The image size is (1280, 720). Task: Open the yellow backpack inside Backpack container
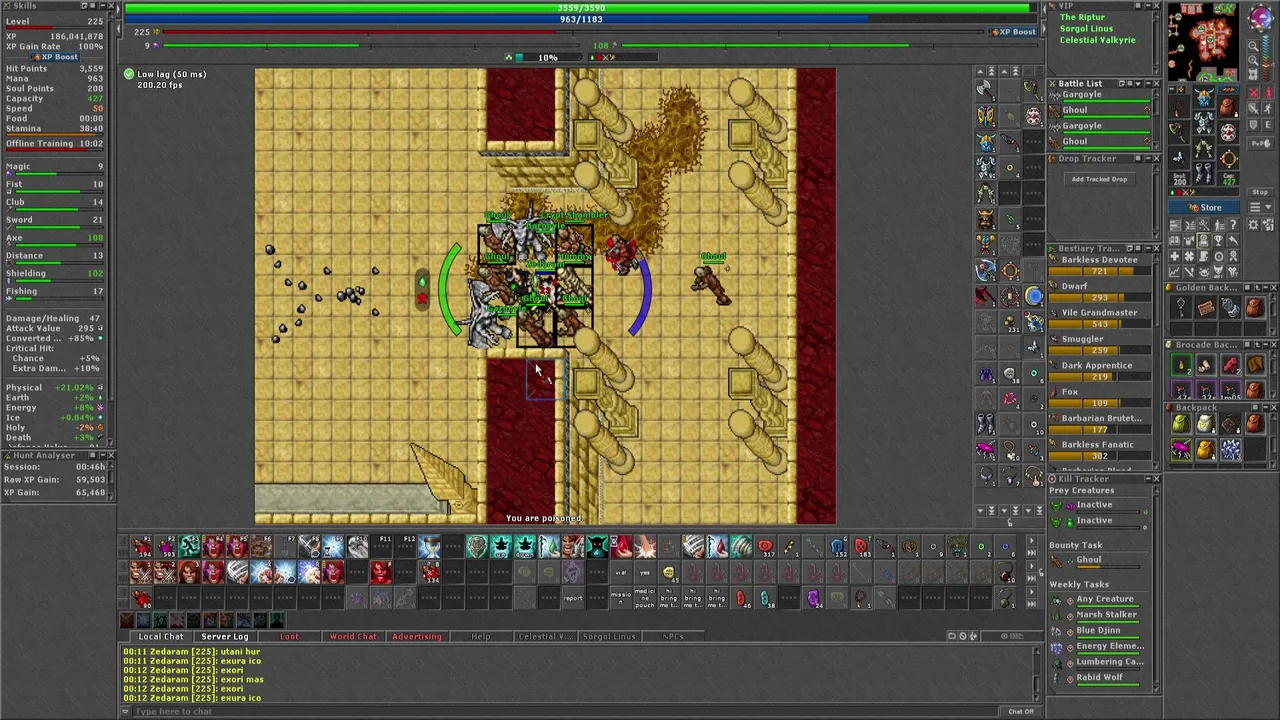[x=1205, y=449]
